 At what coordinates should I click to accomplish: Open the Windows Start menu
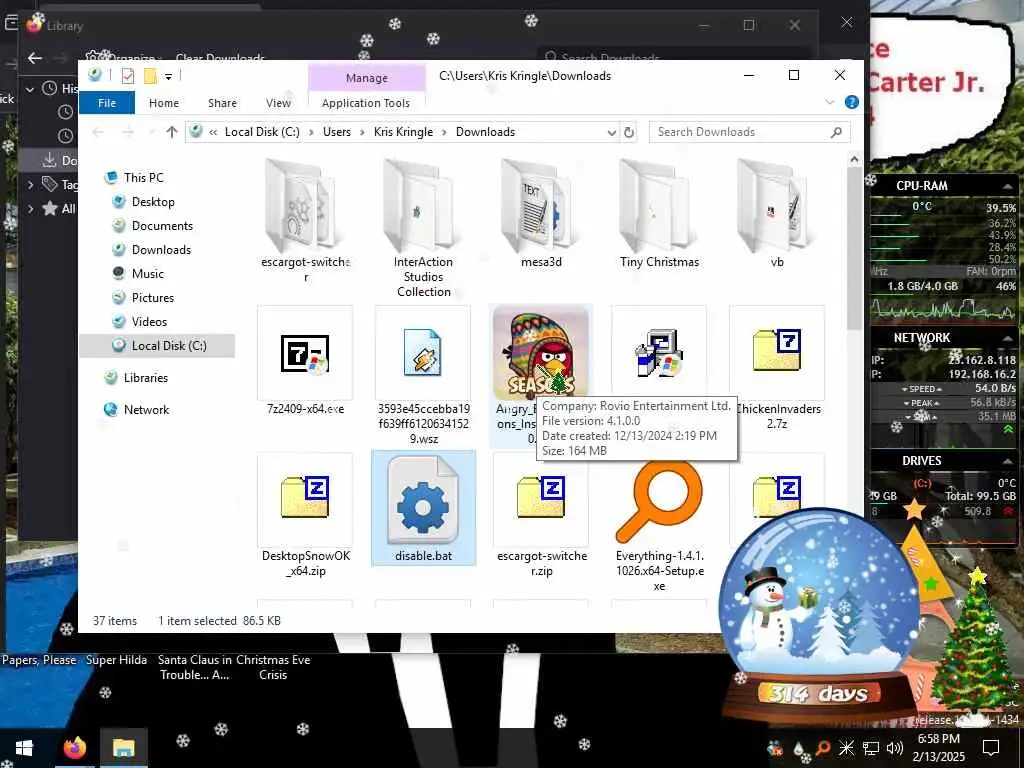click(x=24, y=748)
